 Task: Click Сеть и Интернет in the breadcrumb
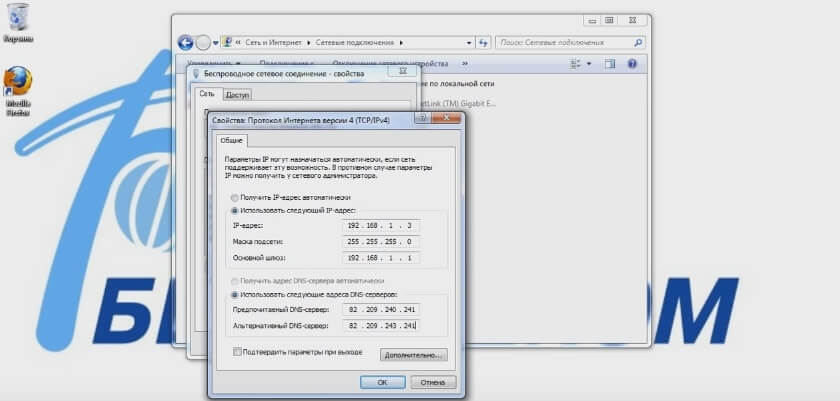[273, 42]
